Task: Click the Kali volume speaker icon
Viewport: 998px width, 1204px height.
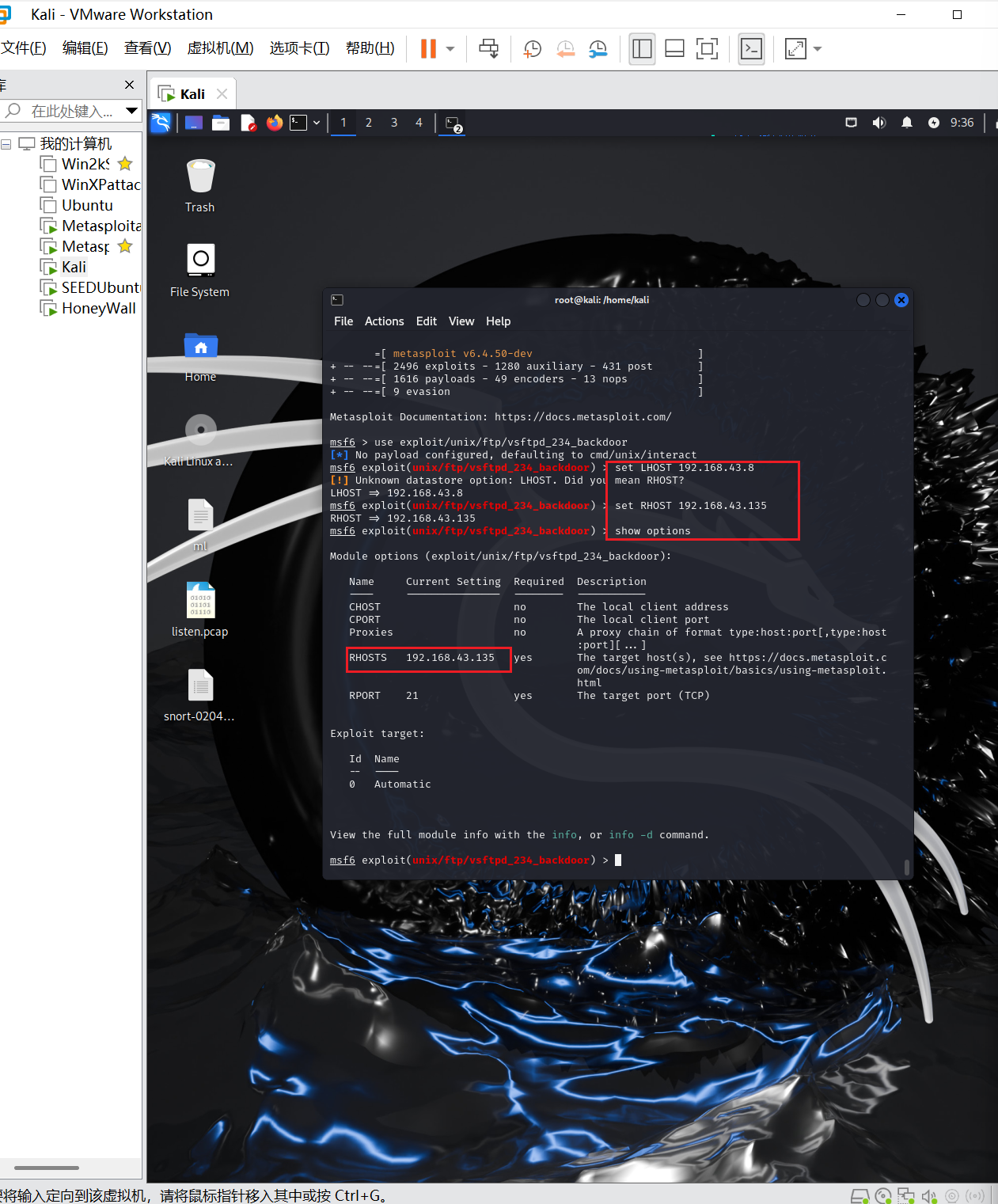Action: 878,123
